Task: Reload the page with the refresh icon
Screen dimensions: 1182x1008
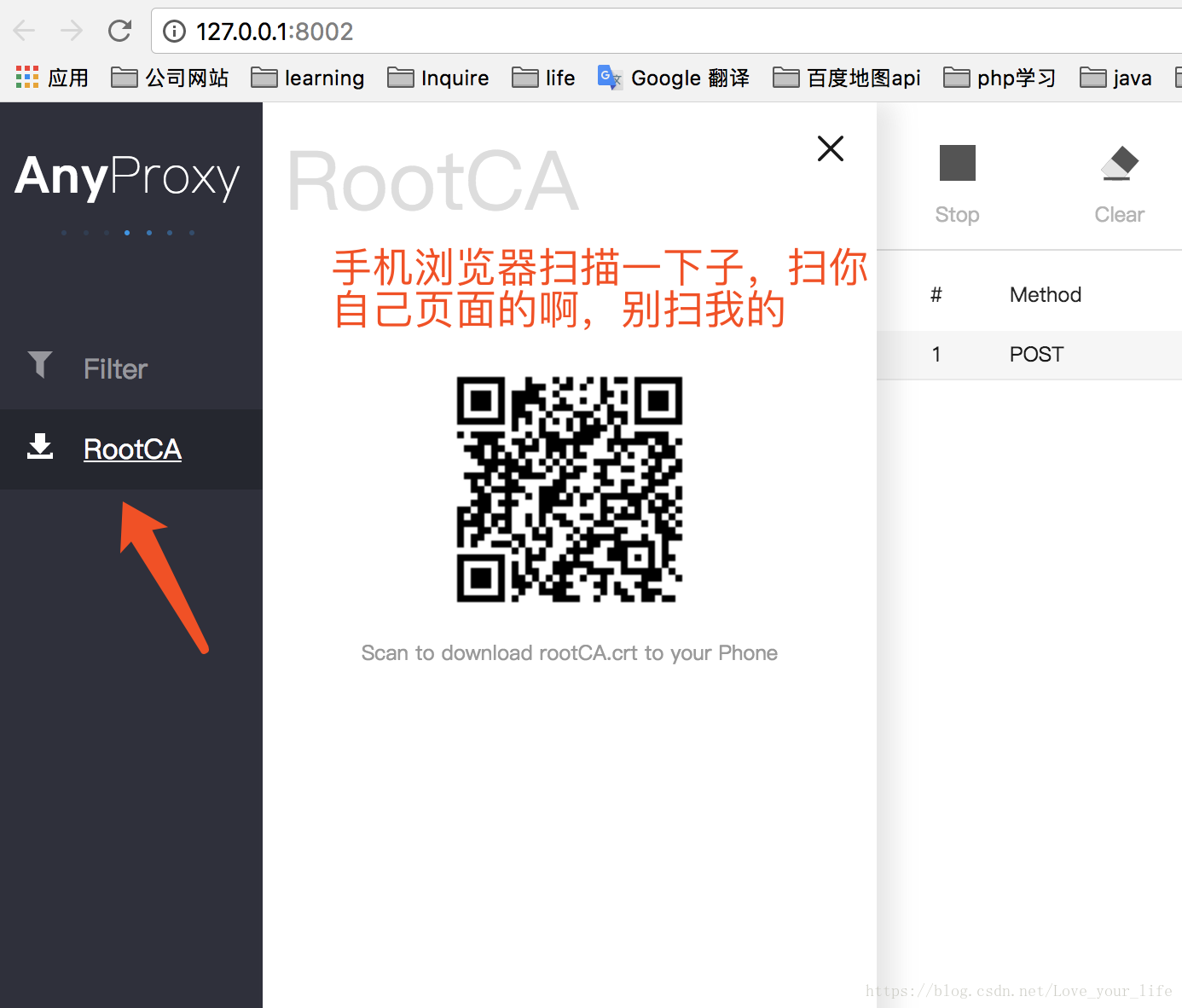Action: [119, 32]
